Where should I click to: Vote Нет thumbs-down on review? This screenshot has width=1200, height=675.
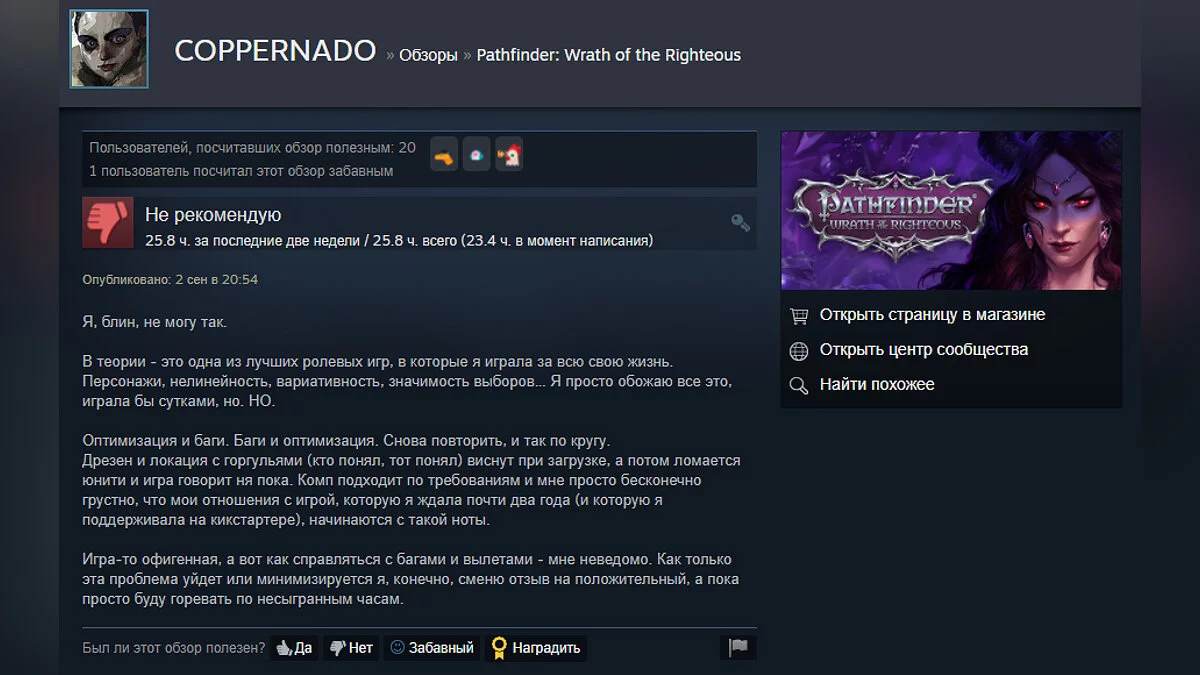(351, 648)
